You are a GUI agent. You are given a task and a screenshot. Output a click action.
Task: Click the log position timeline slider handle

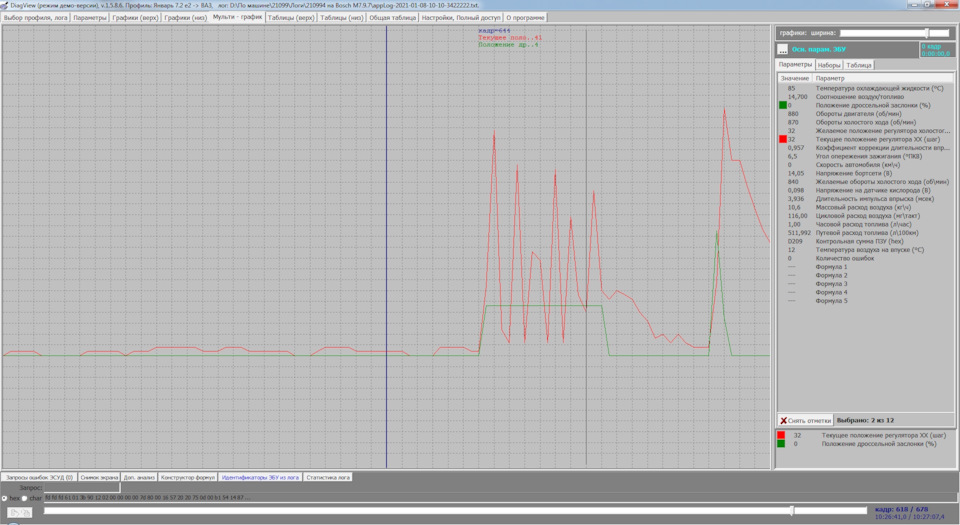point(792,510)
